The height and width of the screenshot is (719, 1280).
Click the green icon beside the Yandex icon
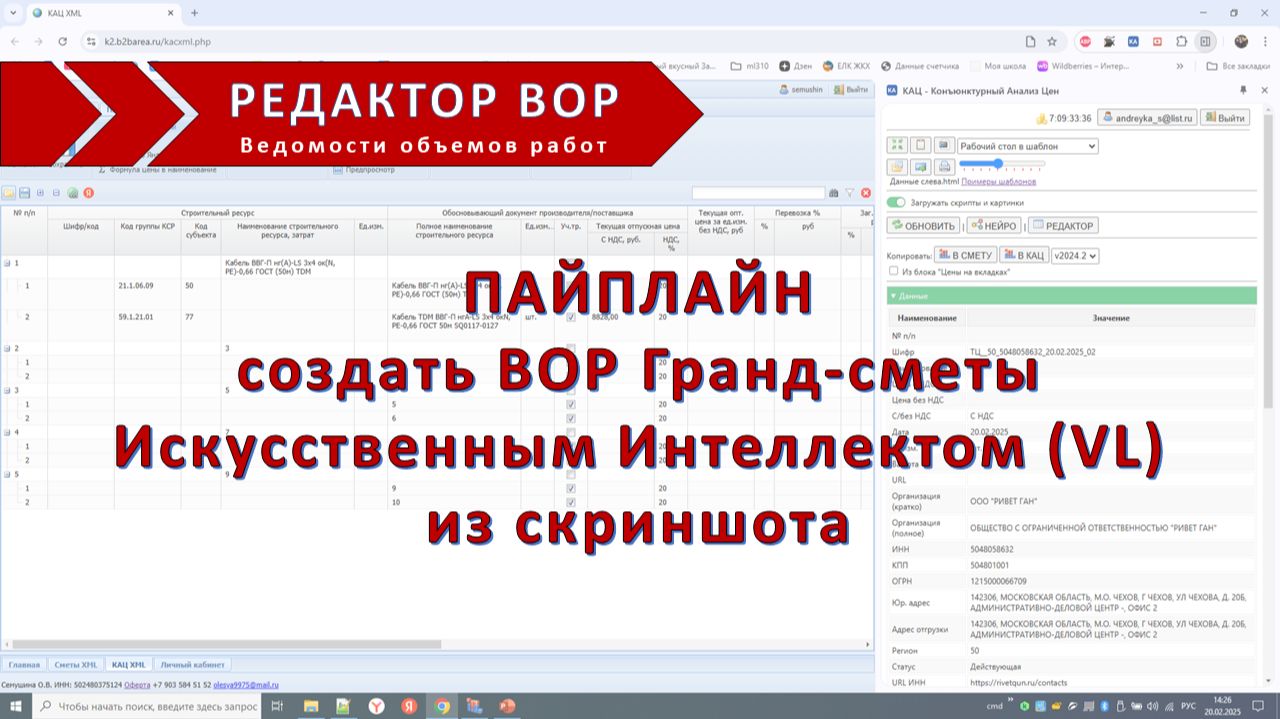click(73, 193)
